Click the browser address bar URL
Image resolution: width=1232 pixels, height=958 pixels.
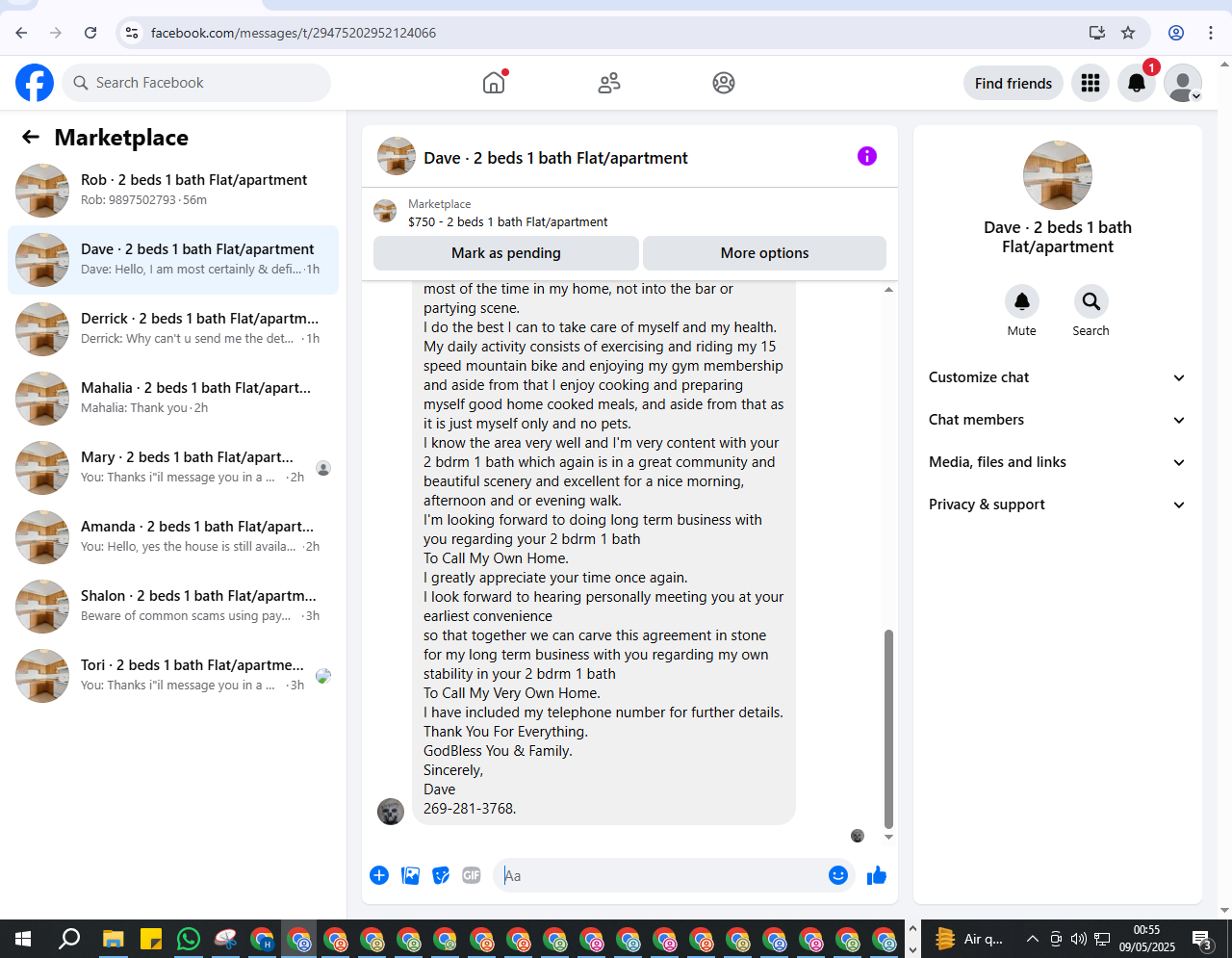pyautogui.click(x=294, y=33)
